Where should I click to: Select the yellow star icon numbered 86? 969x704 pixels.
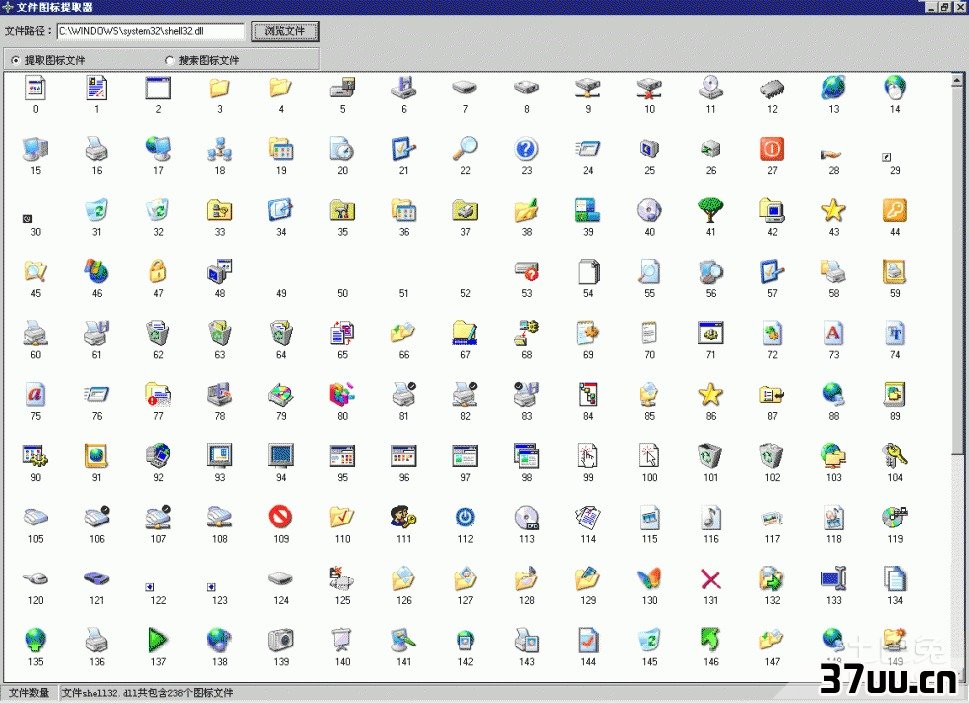pyautogui.click(x=711, y=394)
